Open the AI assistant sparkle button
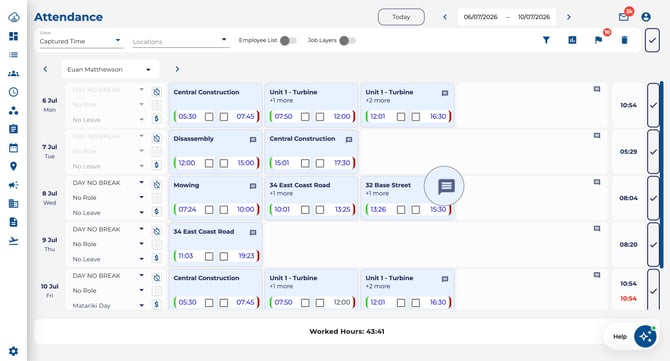 [x=645, y=337]
